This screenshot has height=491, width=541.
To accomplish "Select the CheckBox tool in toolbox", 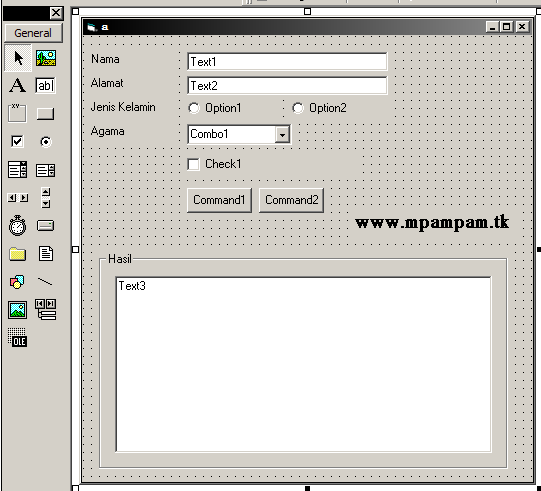I will 17,141.
